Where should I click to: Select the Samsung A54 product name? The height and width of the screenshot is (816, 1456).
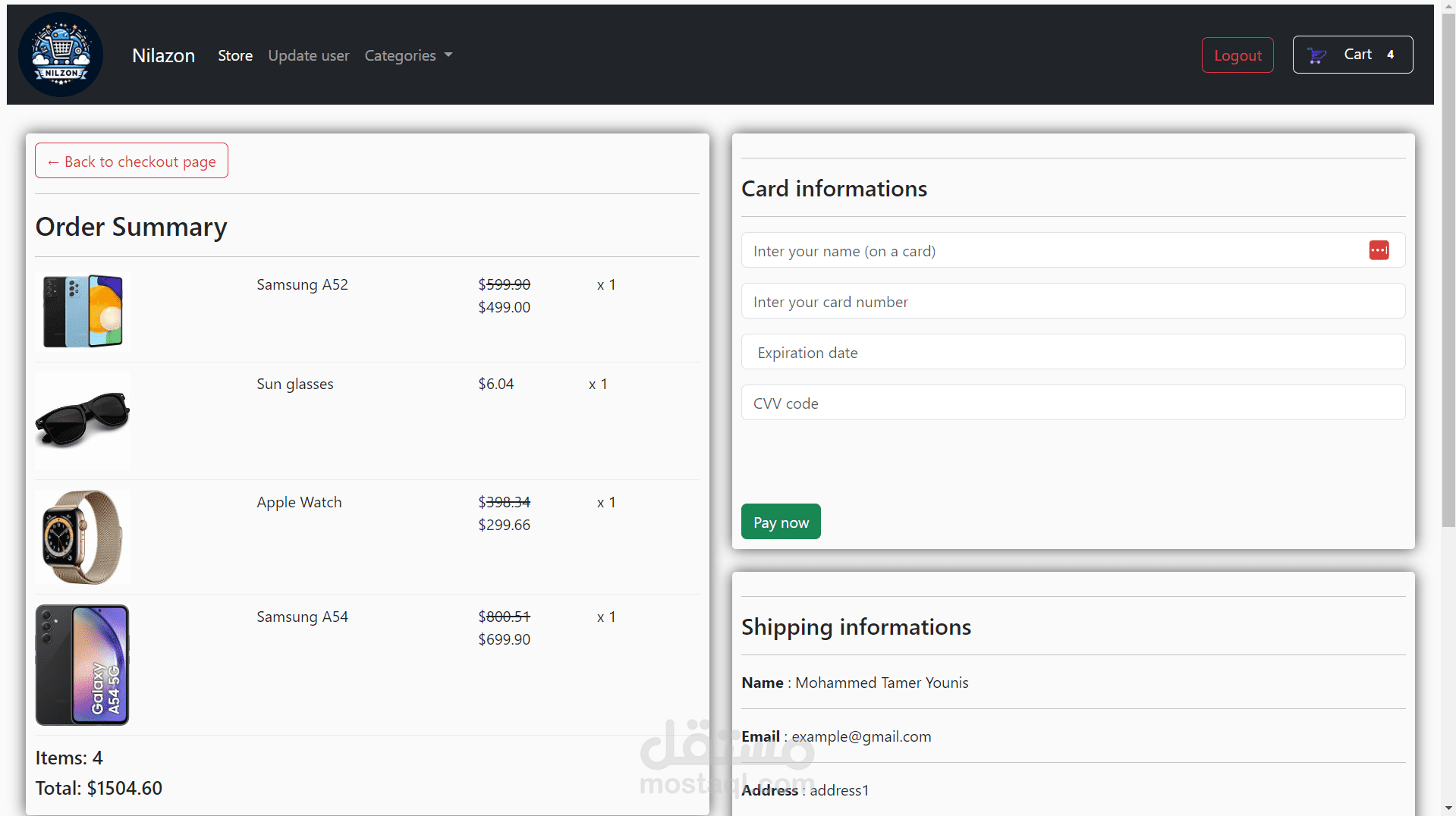(302, 617)
